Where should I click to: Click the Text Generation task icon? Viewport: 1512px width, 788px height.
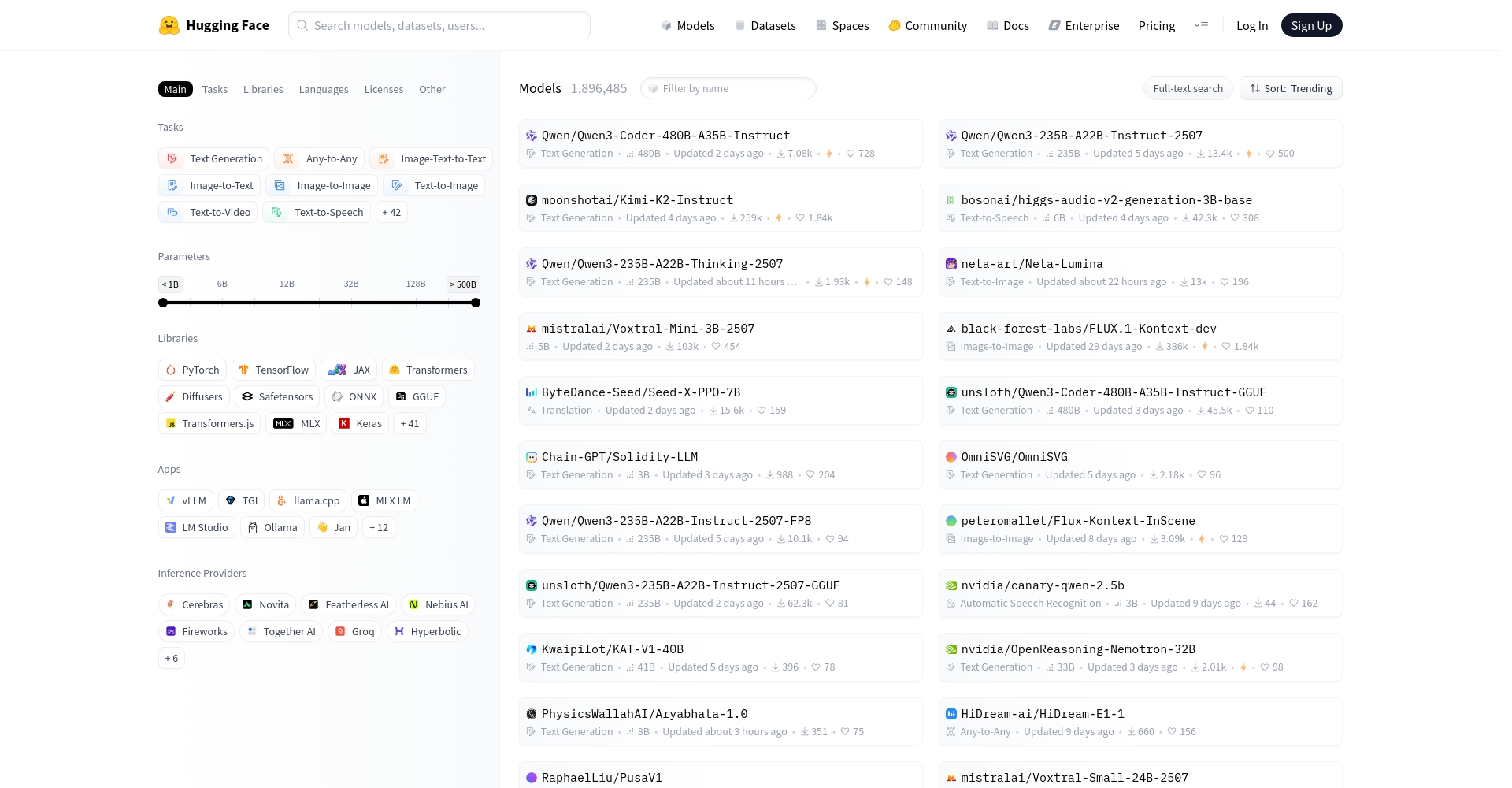(x=172, y=158)
